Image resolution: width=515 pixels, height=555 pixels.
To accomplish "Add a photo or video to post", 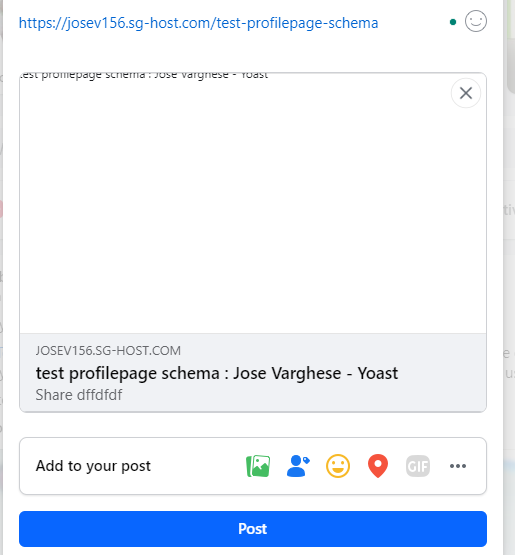I will 258,466.
